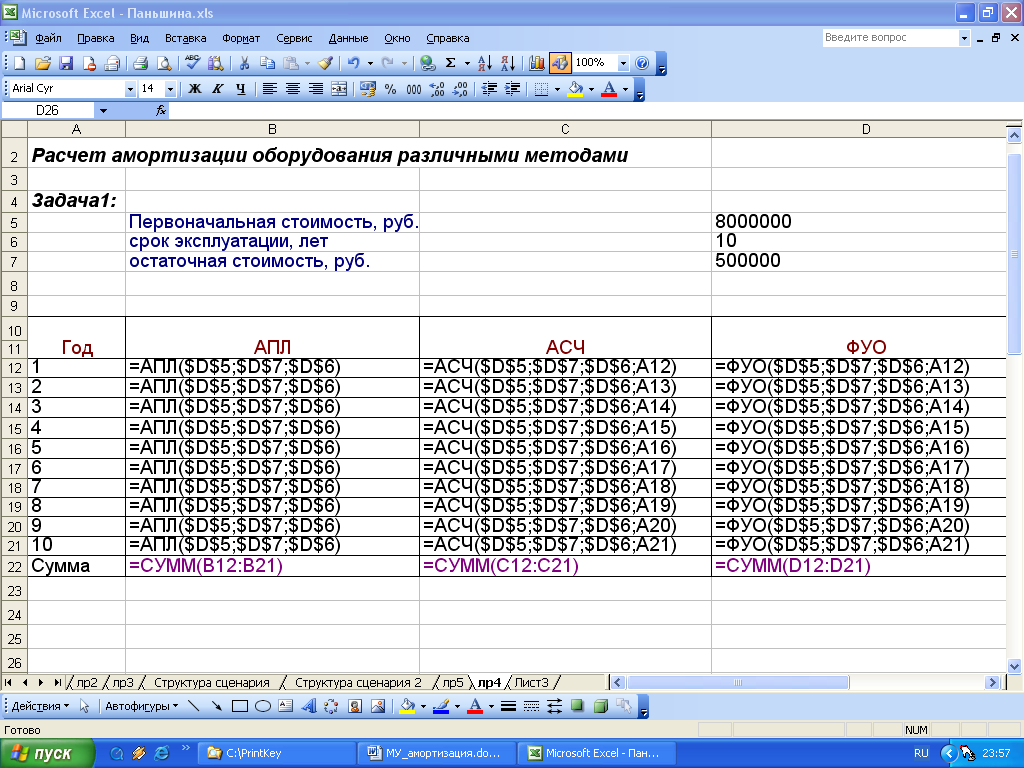Viewport: 1024px width, 768px height.
Task: Align cell text to the right
Action: [x=315, y=89]
